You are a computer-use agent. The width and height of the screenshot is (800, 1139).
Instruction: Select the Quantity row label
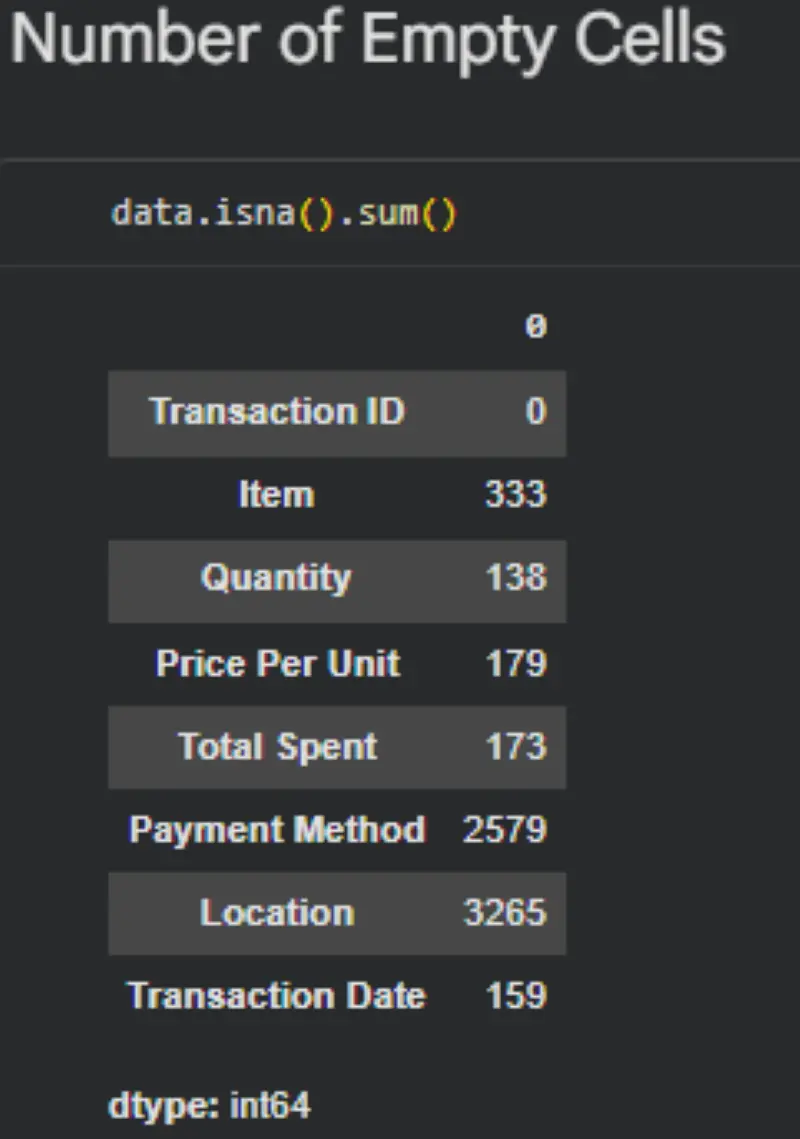(x=276, y=578)
